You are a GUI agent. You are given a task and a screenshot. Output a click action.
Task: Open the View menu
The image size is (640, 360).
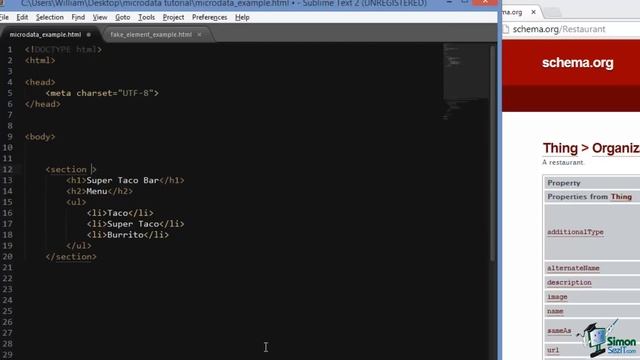[x=100, y=17]
